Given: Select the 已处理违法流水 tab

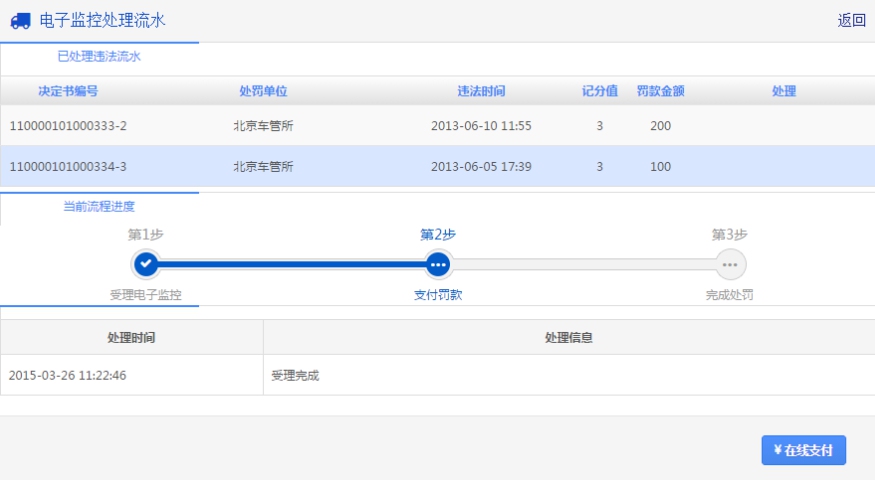Looking at the screenshot, I should click(x=99, y=57).
